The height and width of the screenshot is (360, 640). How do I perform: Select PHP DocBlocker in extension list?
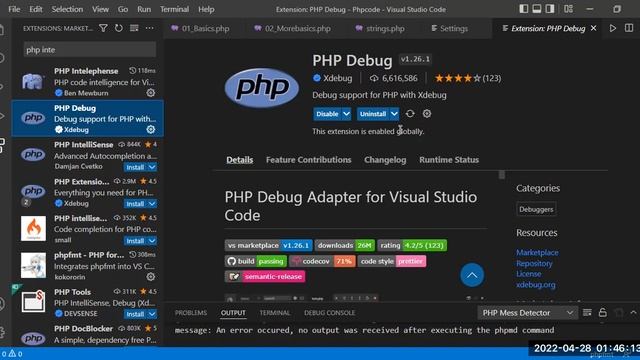coord(88,334)
